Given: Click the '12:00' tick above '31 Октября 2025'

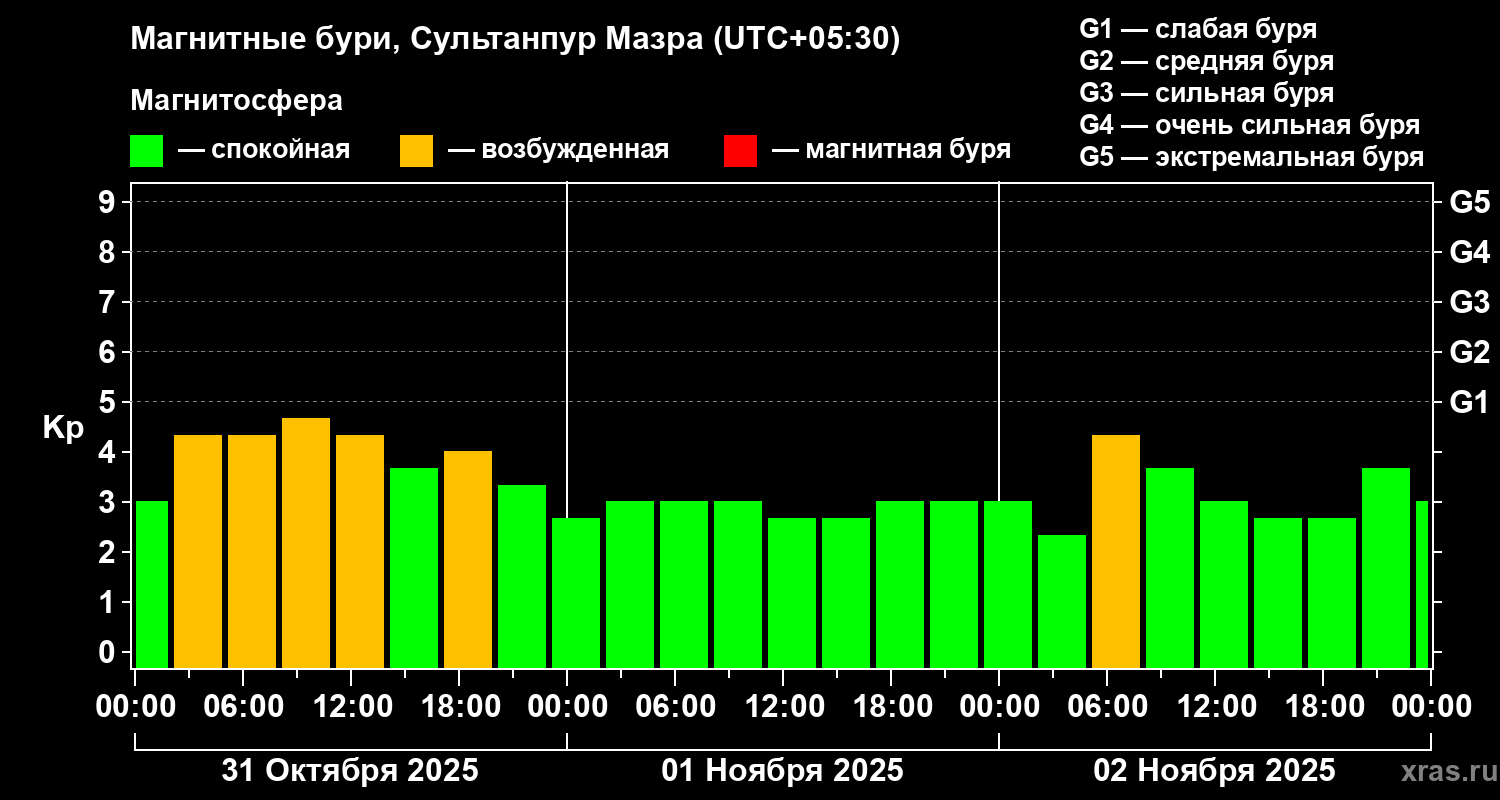Looking at the screenshot, I should click(x=351, y=706).
